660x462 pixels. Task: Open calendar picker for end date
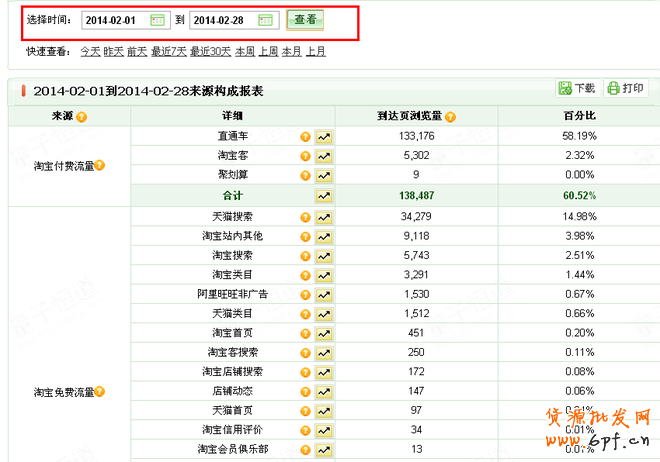(265, 20)
